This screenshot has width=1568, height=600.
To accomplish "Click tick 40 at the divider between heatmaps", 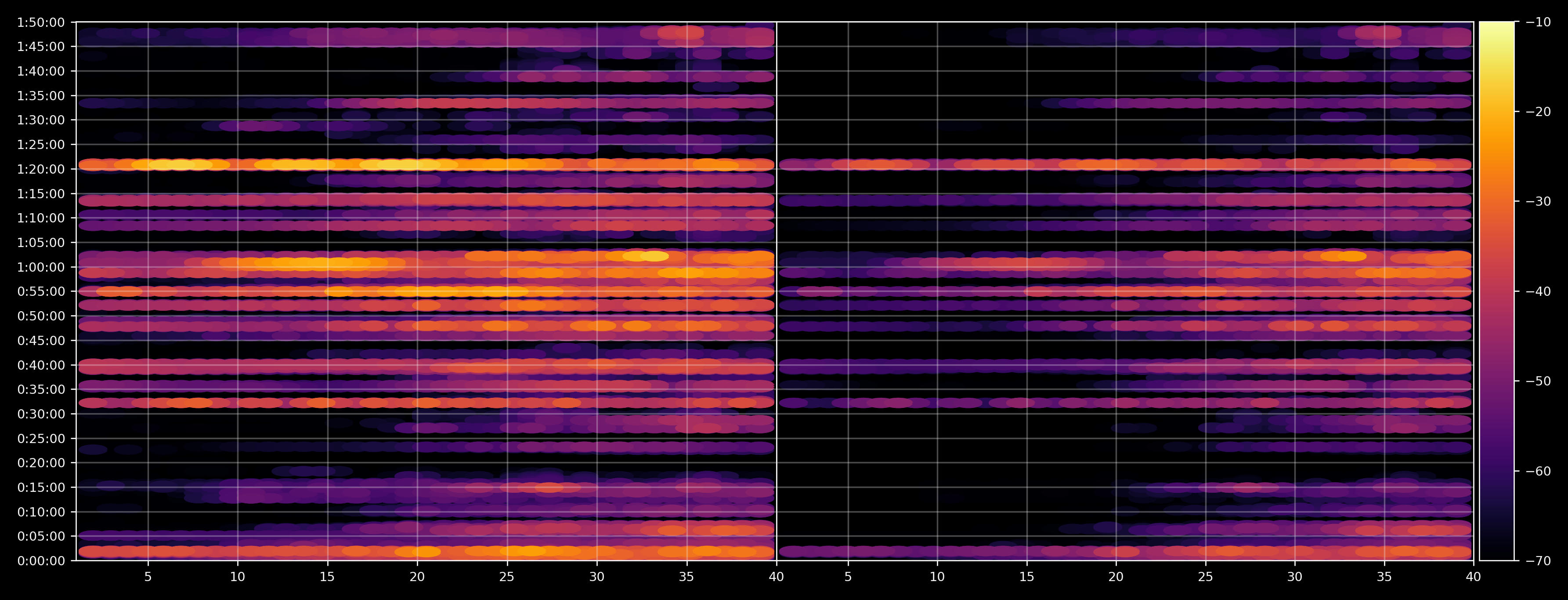I will tap(776, 576).
